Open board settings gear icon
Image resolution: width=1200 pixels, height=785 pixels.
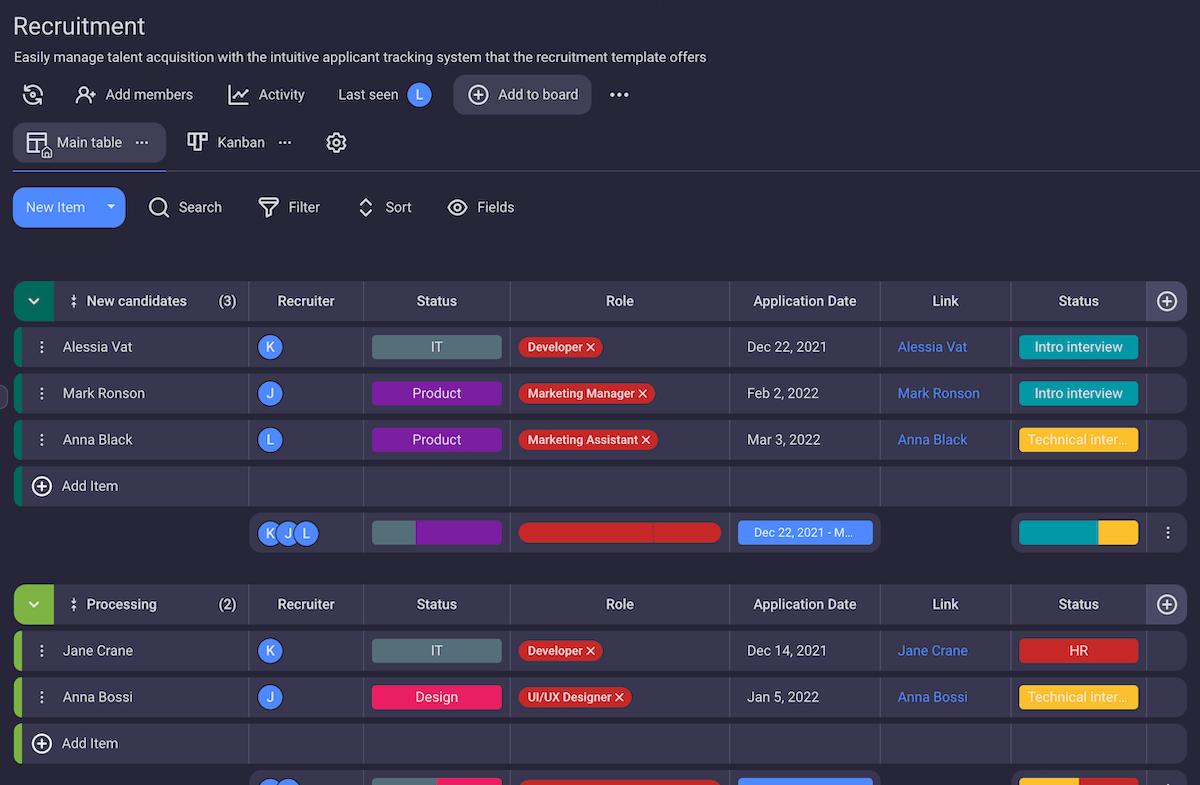coord(336,143)
